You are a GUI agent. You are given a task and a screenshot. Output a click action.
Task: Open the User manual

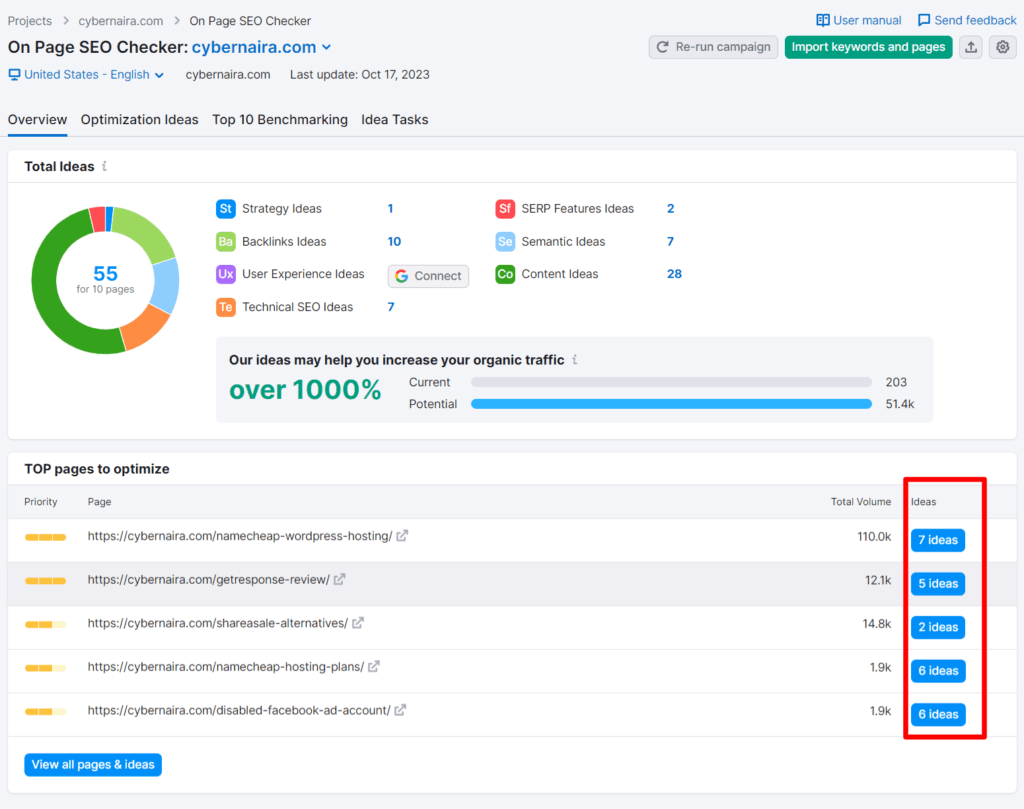[x=858, y=19]
